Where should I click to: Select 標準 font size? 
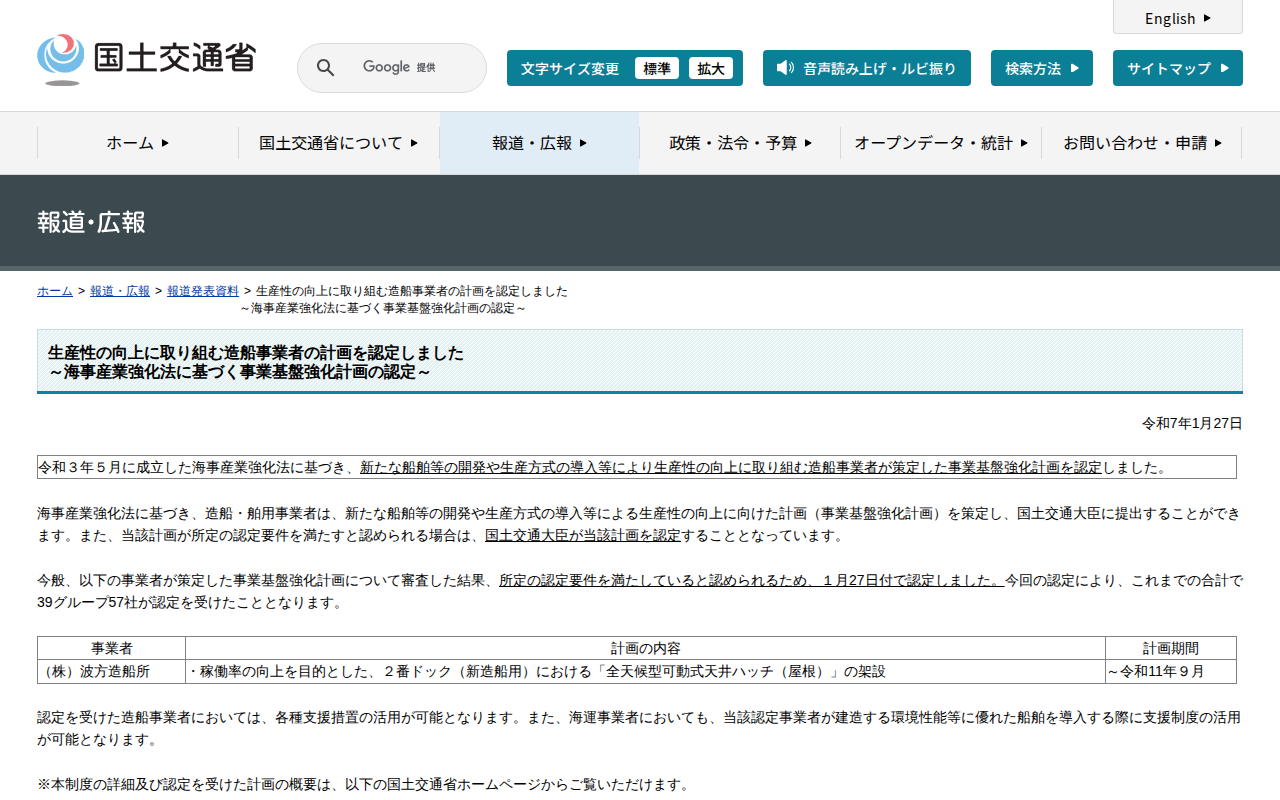click(x=656, y=68)
